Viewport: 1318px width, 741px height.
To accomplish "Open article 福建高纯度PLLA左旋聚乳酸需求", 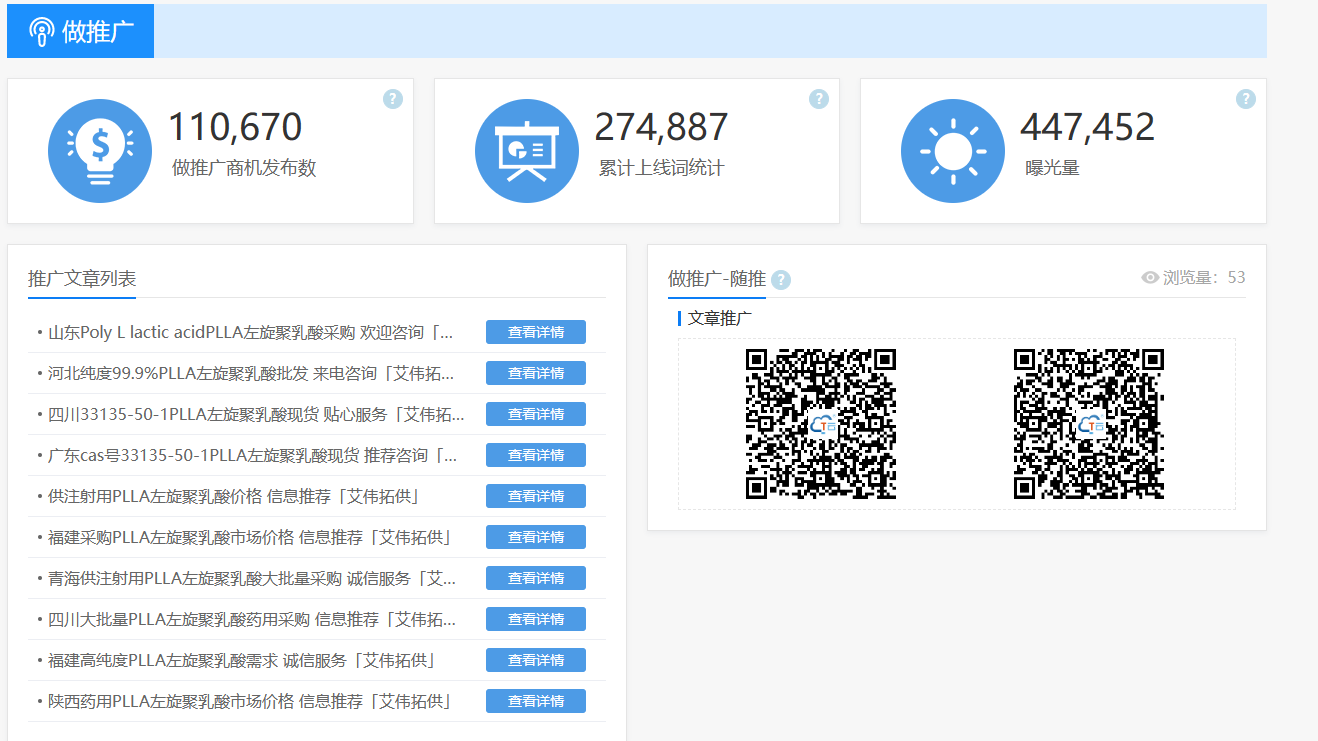I will (x=241, y=660).
